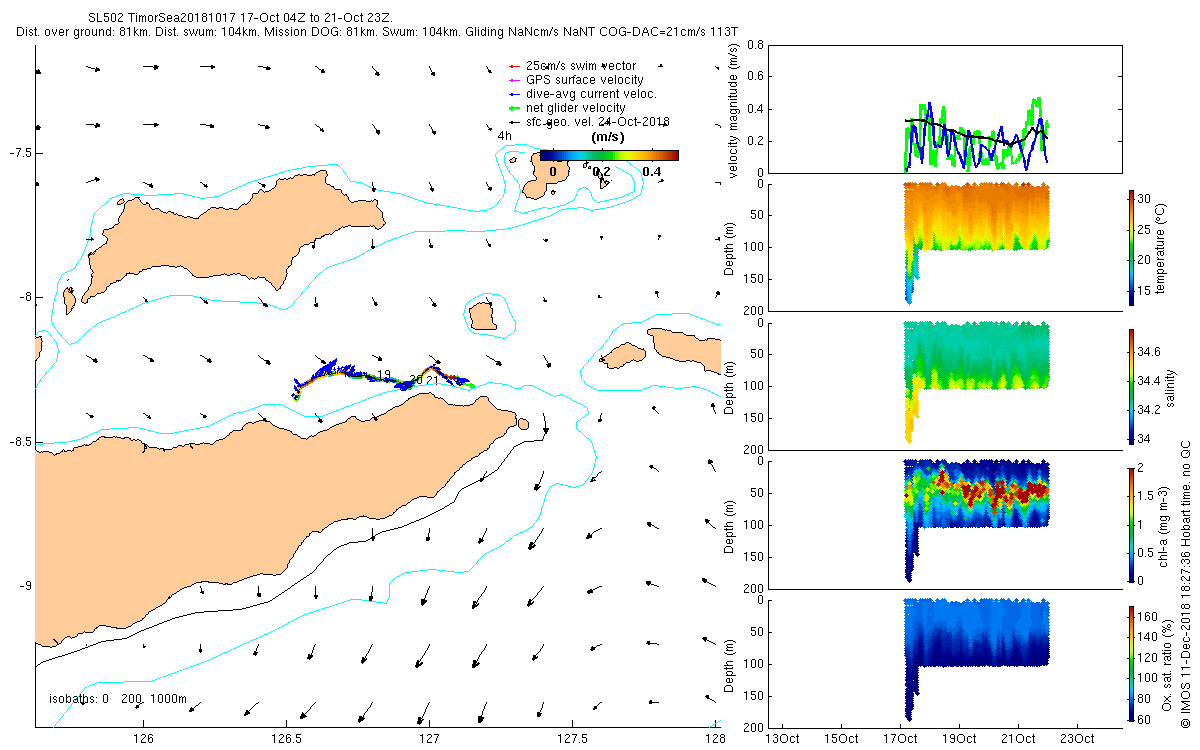The width and height of the screenshot is (1200, 750).
Task: Click the '(m/s)' label above map colorbar
Action: pos(610,137)
